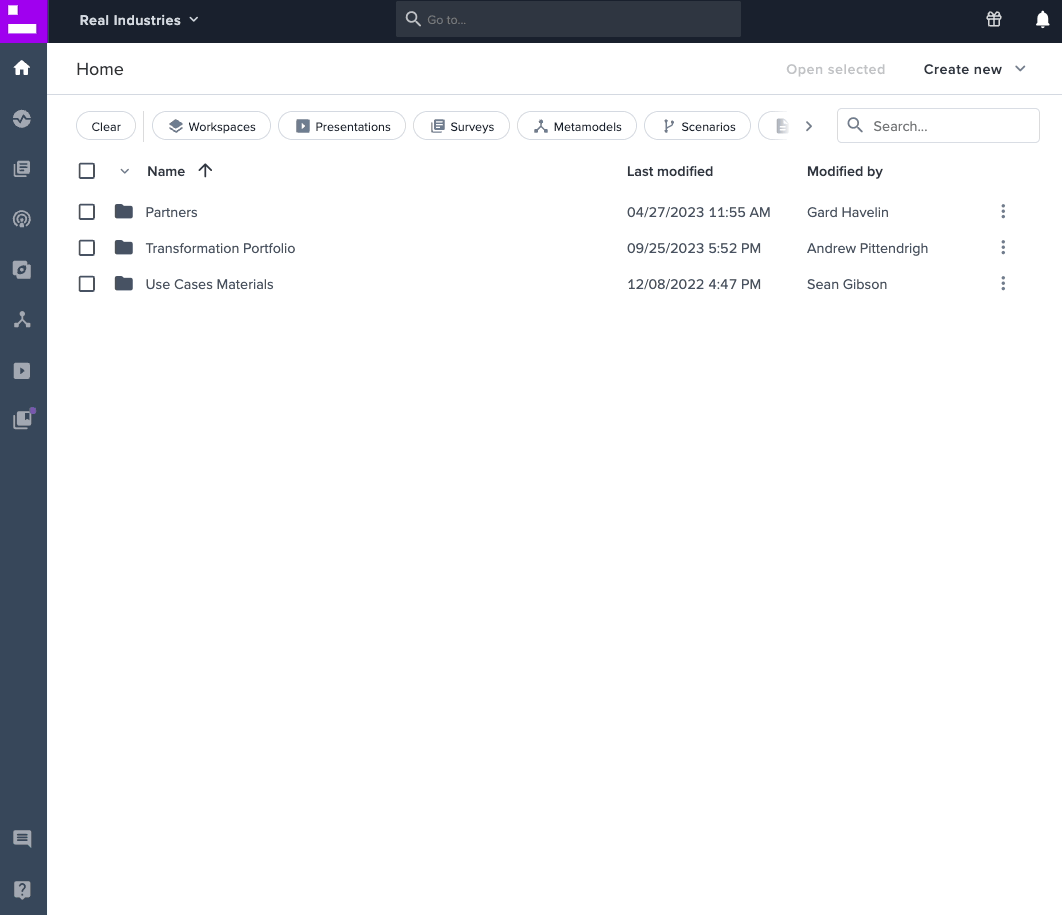Click modifier name Andrew Pittendrigh
The image size is (1062, 915).
point(867,248)
